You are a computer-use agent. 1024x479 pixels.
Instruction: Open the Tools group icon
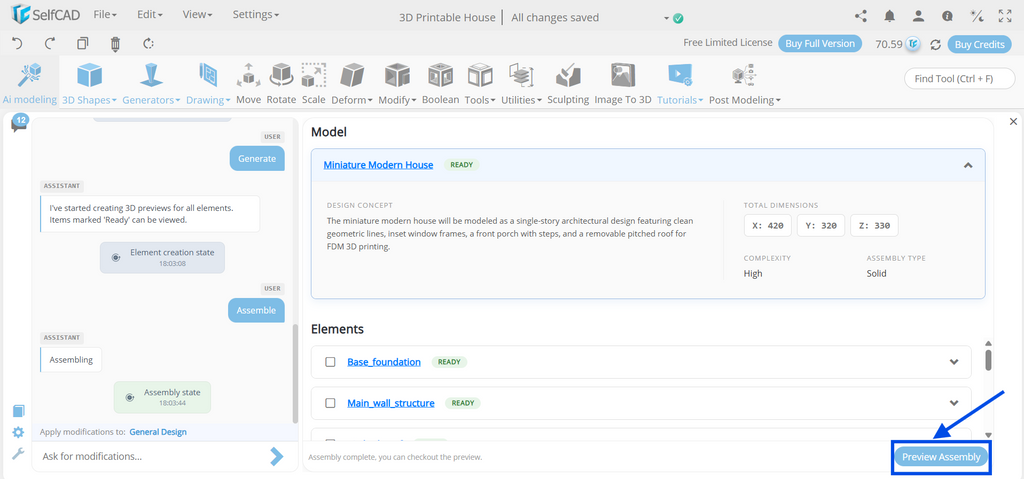pyautogui.click(x=480, y=76)
